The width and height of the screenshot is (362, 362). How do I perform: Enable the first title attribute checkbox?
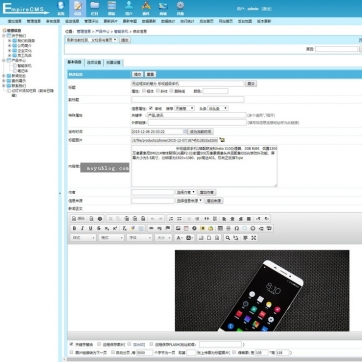144,91
